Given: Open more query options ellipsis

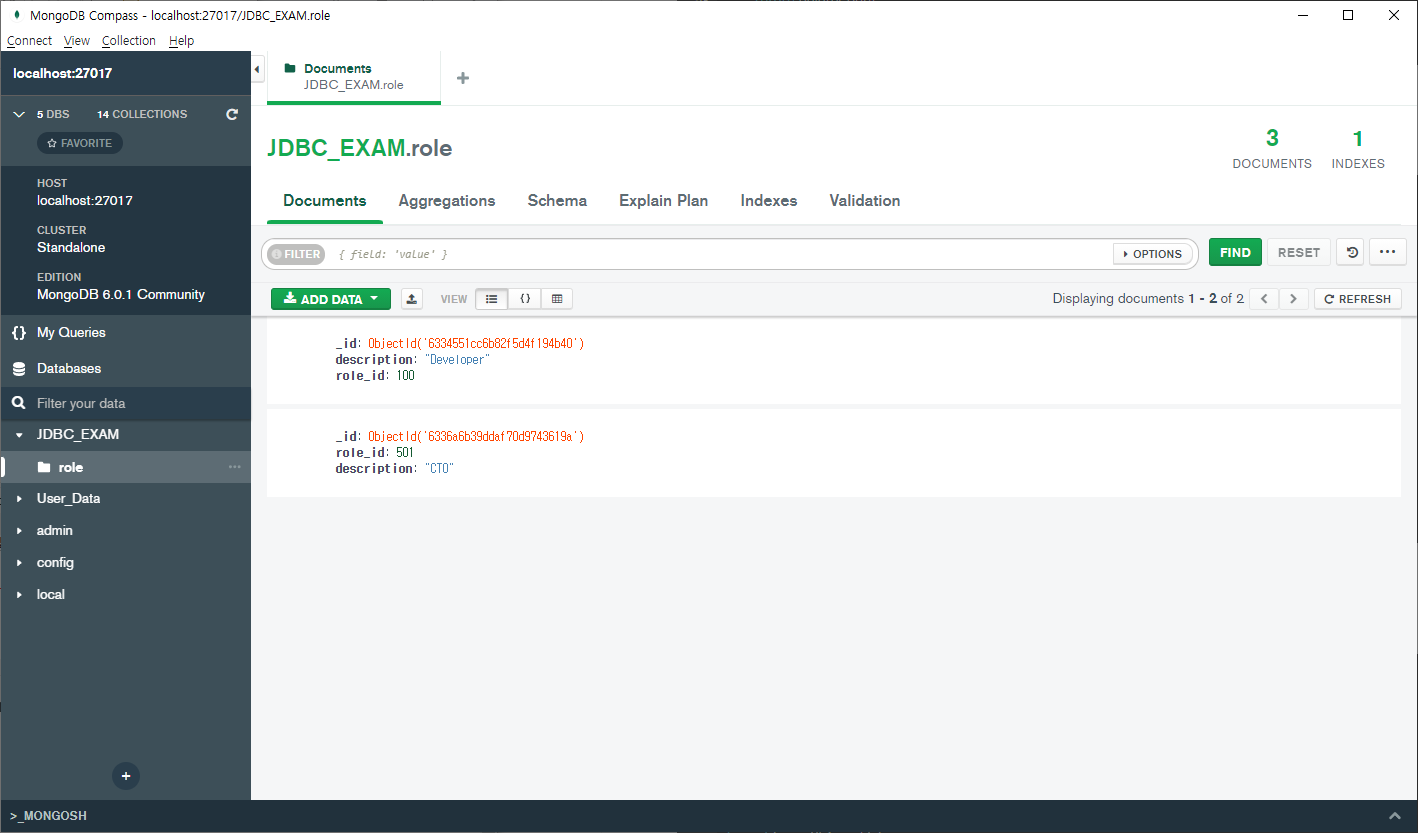Looking at the screenshot, I should pyautogui.click(x=1387, y=253).
